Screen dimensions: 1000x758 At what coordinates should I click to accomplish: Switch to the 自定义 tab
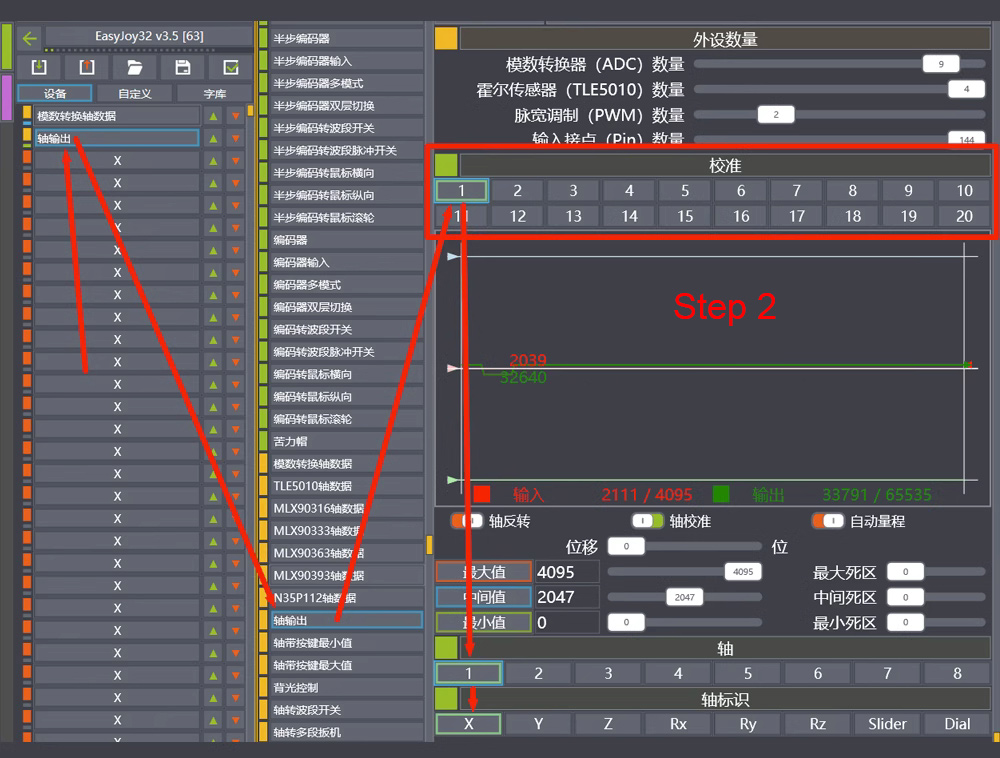pyautogui.click(x=134, y=94)
